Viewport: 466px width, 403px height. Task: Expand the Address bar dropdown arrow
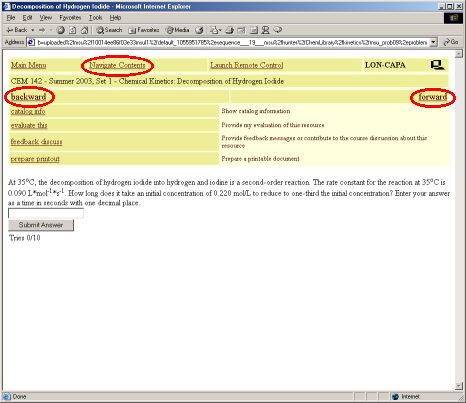[x=433, y=42]
